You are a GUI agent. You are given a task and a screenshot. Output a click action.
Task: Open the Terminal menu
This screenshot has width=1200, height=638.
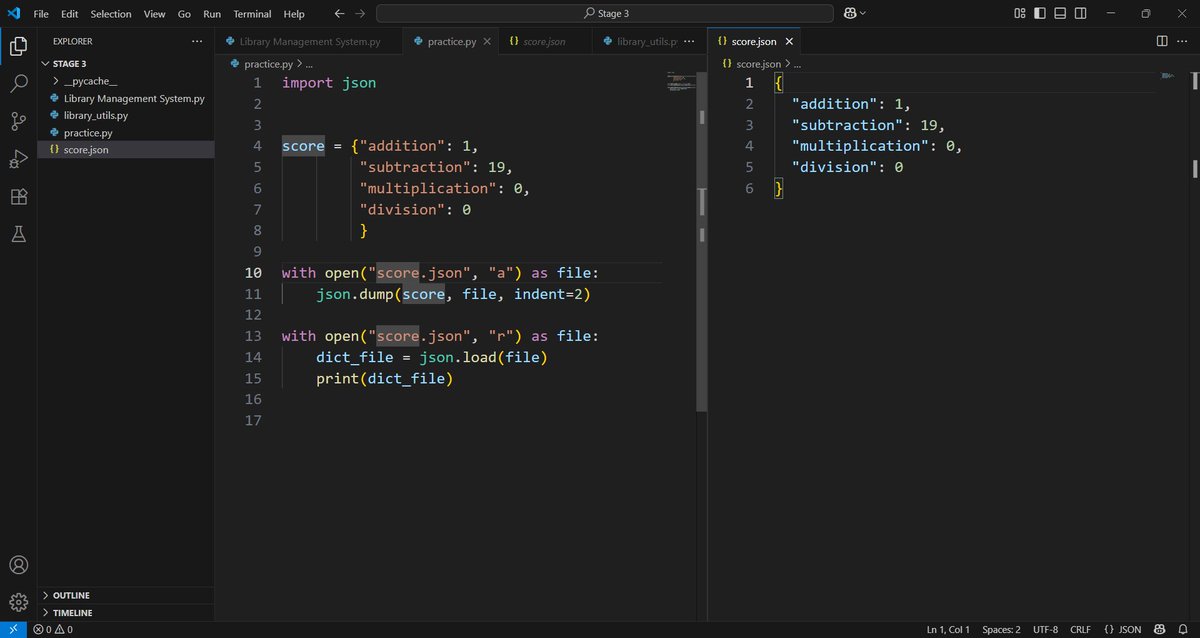click(252, 14)
